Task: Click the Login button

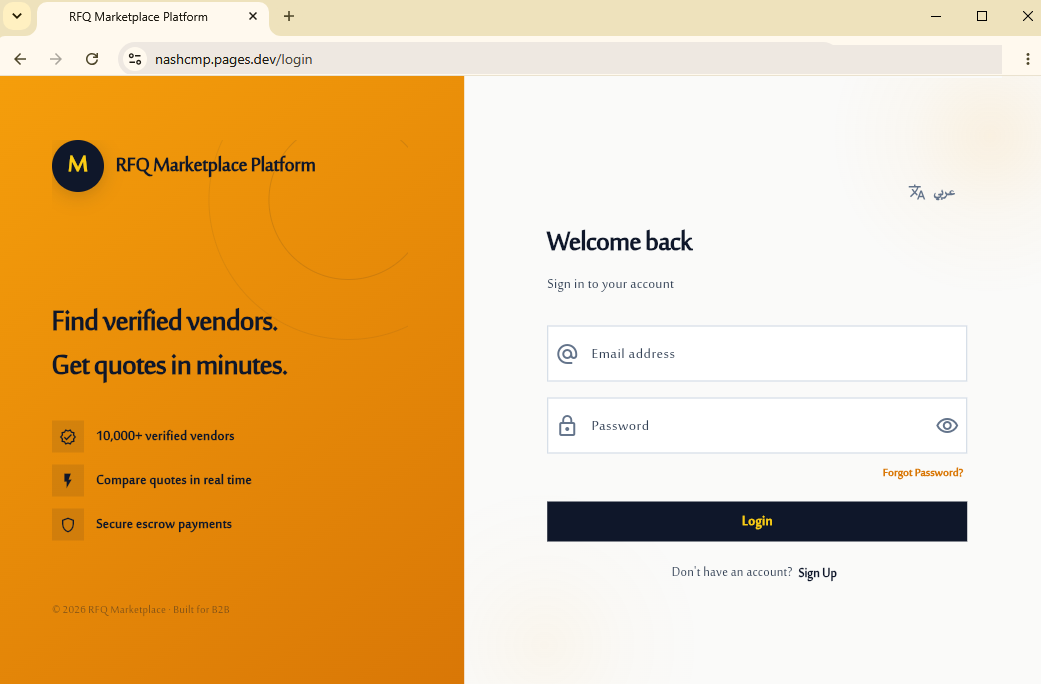Action: (x=757, y=521)
